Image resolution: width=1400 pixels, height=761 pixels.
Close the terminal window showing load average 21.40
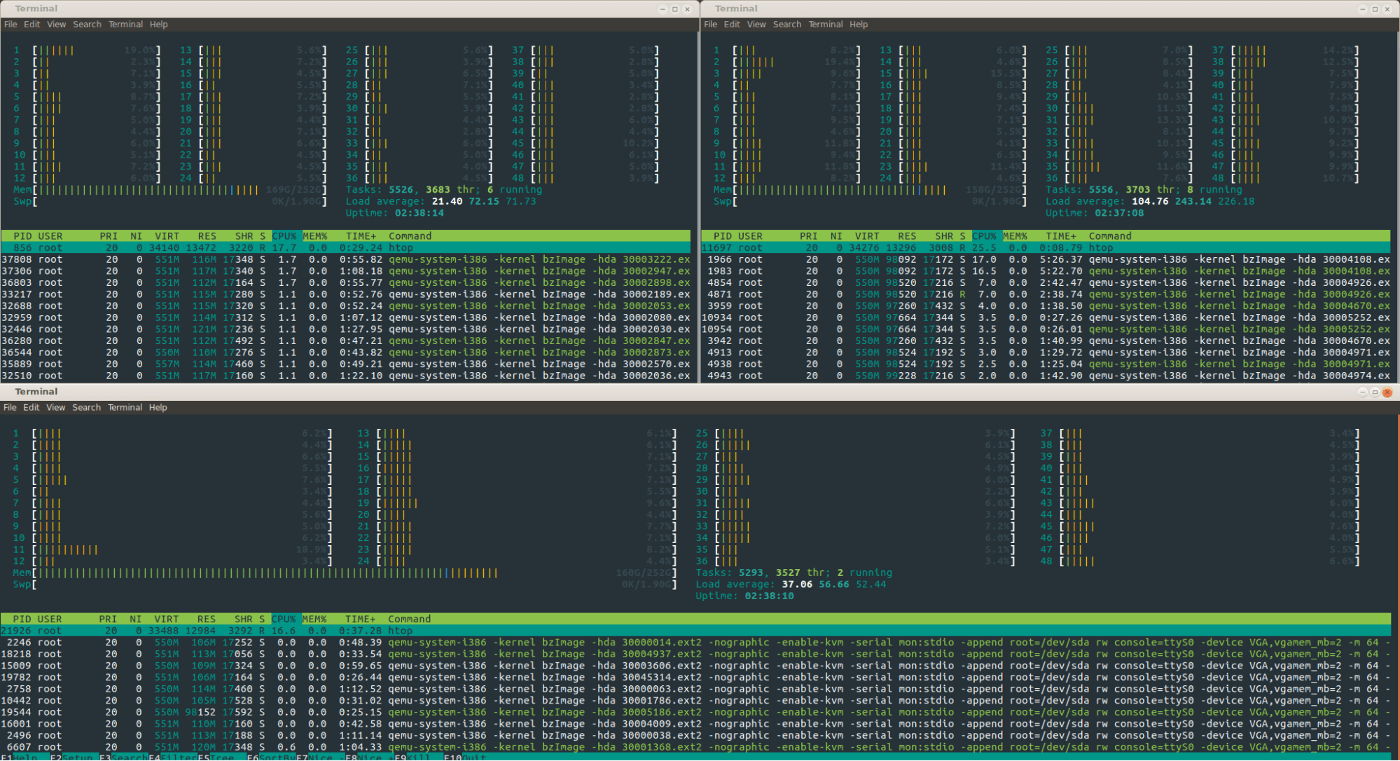686,9
